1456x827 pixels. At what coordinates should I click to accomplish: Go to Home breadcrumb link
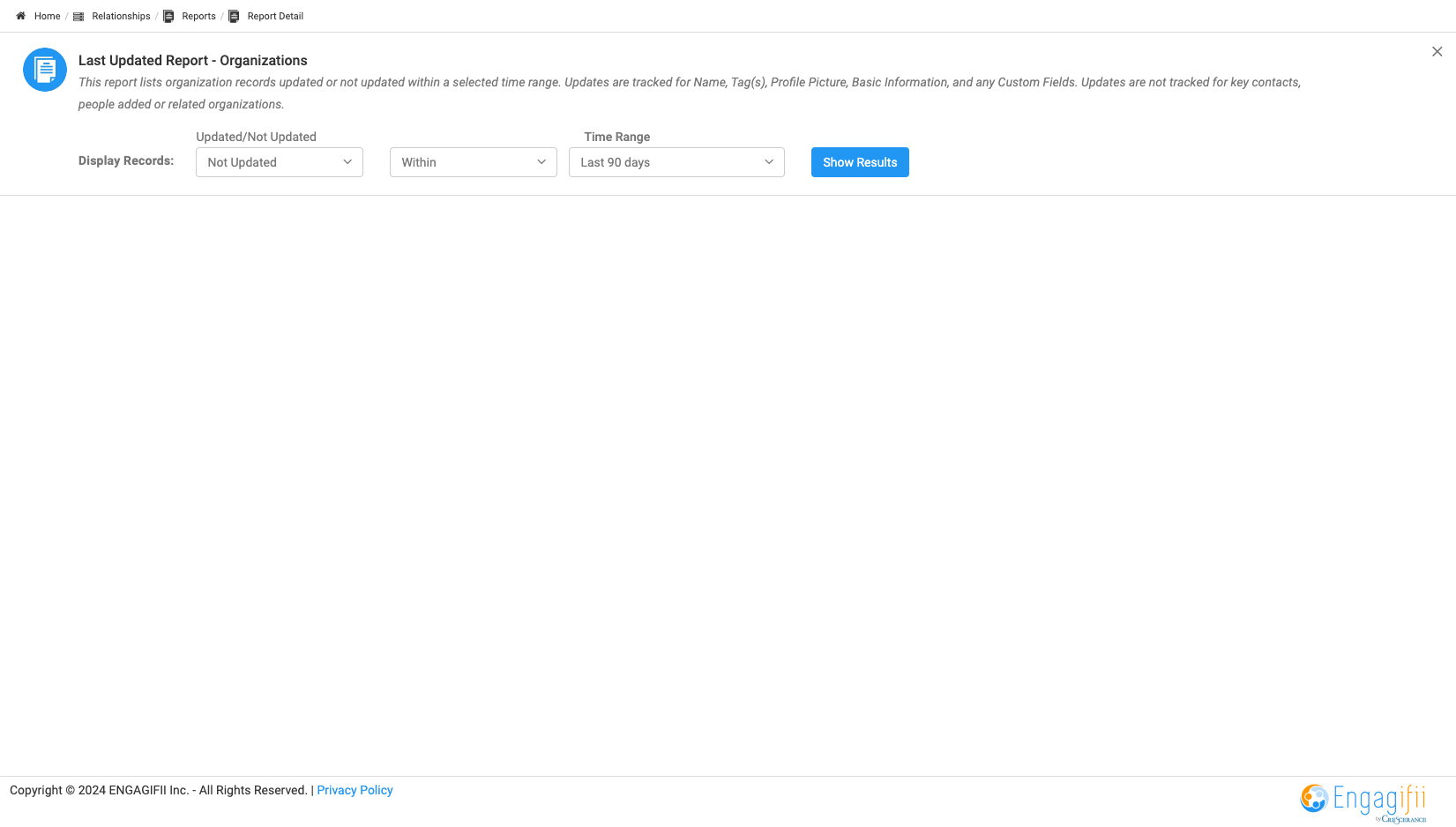pyautogui.click(x=48, y=16)
